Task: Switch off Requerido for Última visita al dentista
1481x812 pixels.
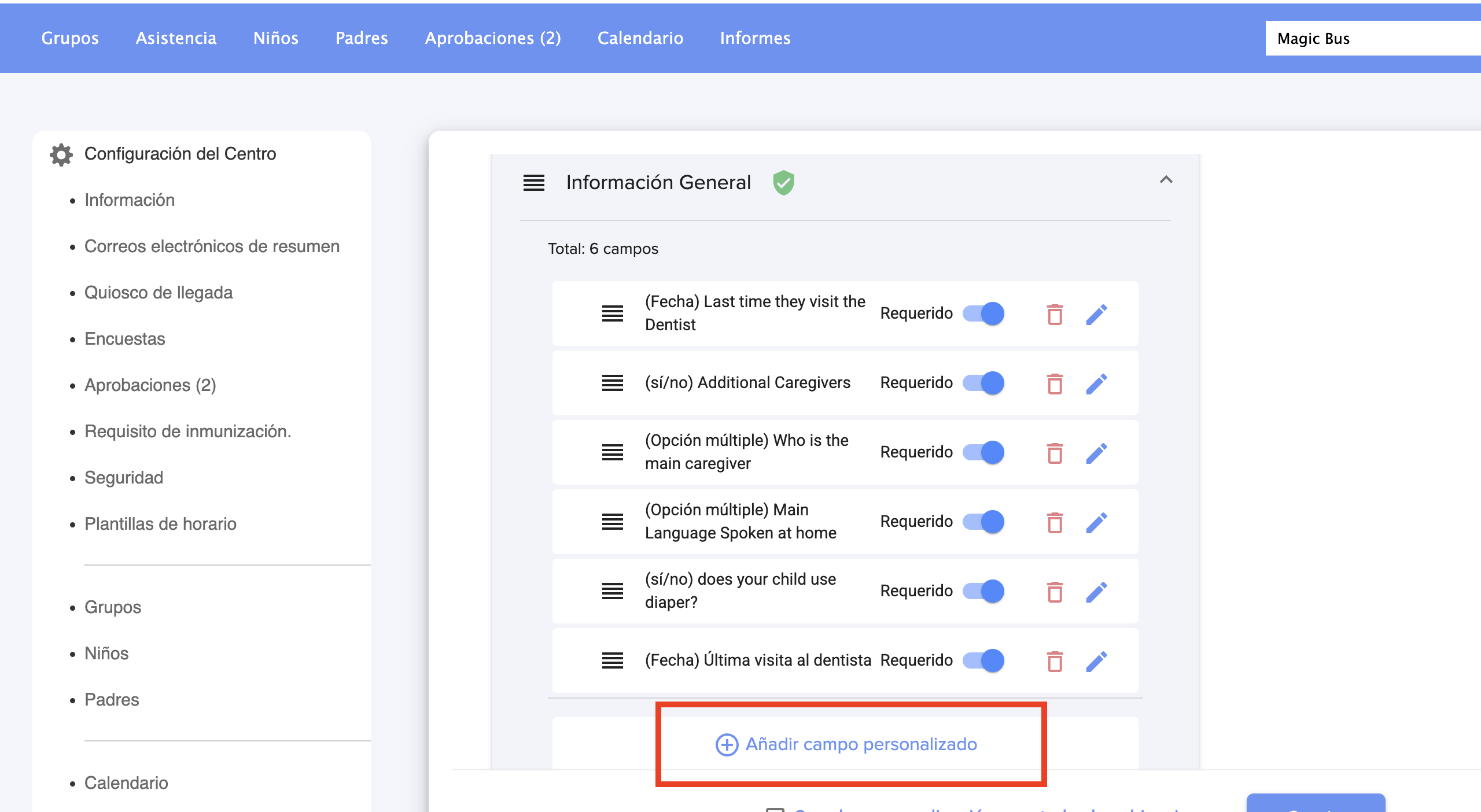Action: tap(984, 660)
